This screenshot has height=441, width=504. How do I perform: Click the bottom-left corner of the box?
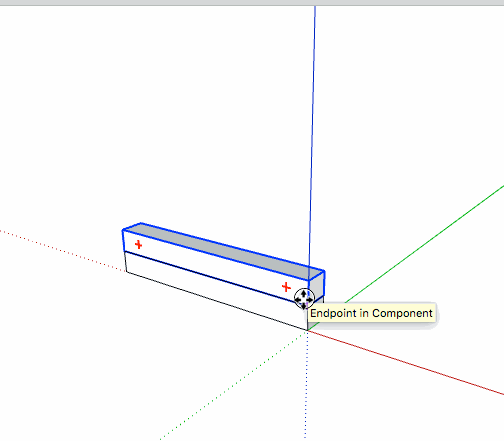click(127, 272)
